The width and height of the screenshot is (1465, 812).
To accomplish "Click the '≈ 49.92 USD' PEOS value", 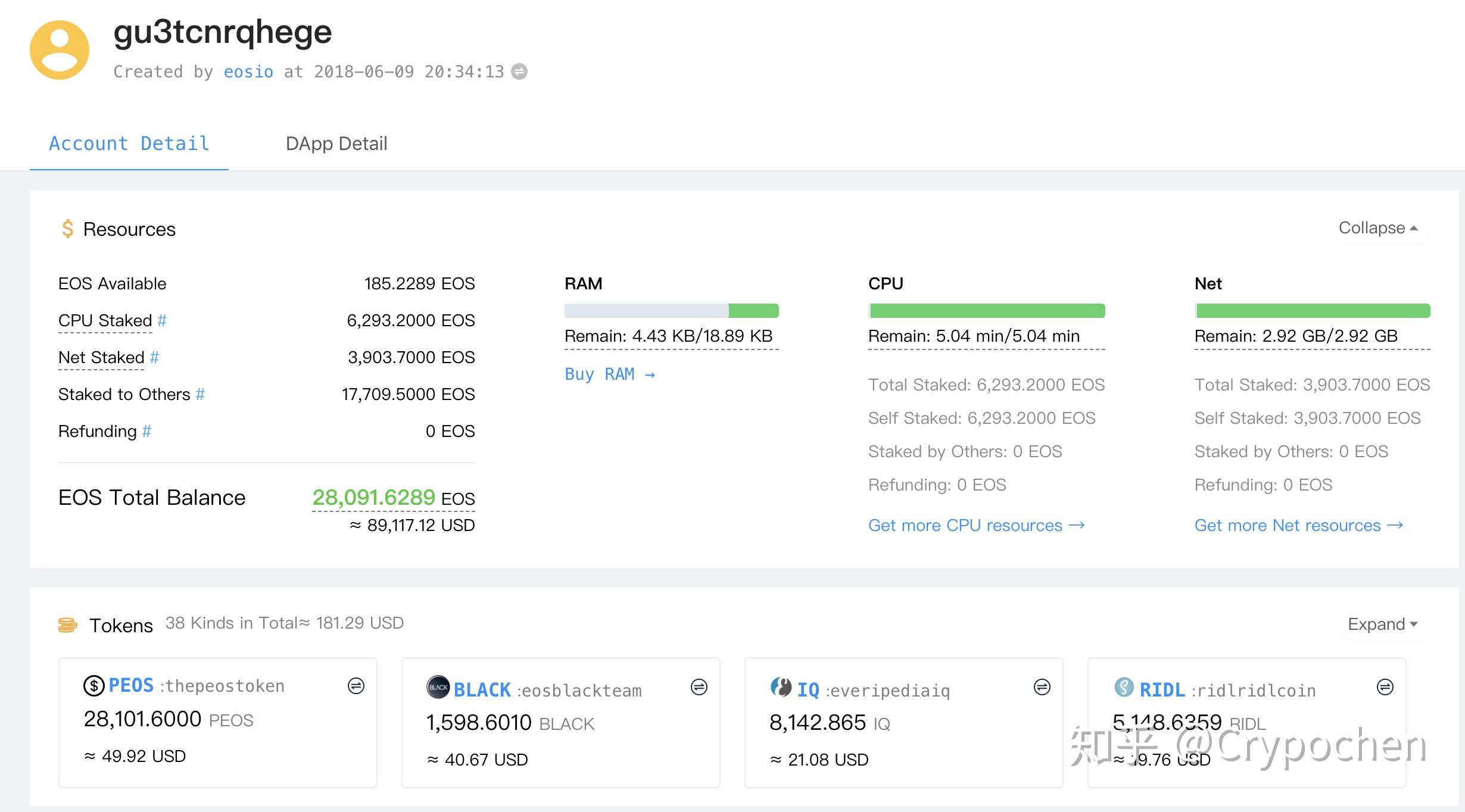I will click(x=135, y=756).
